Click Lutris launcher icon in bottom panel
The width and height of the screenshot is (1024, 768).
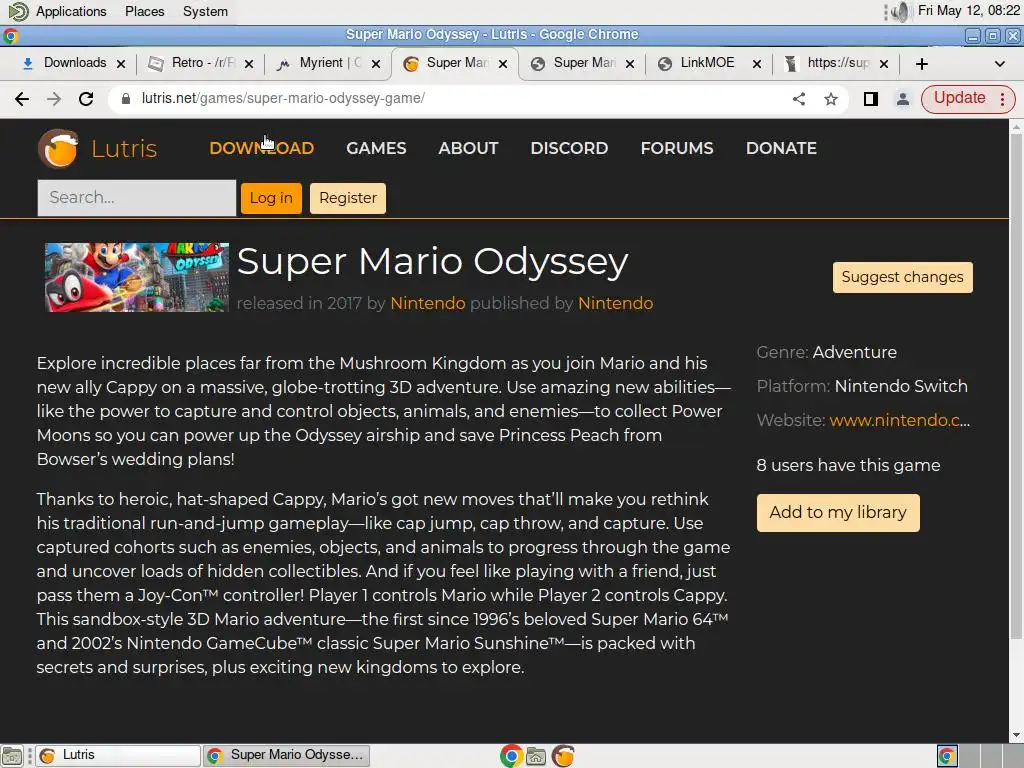pos(563,756)
